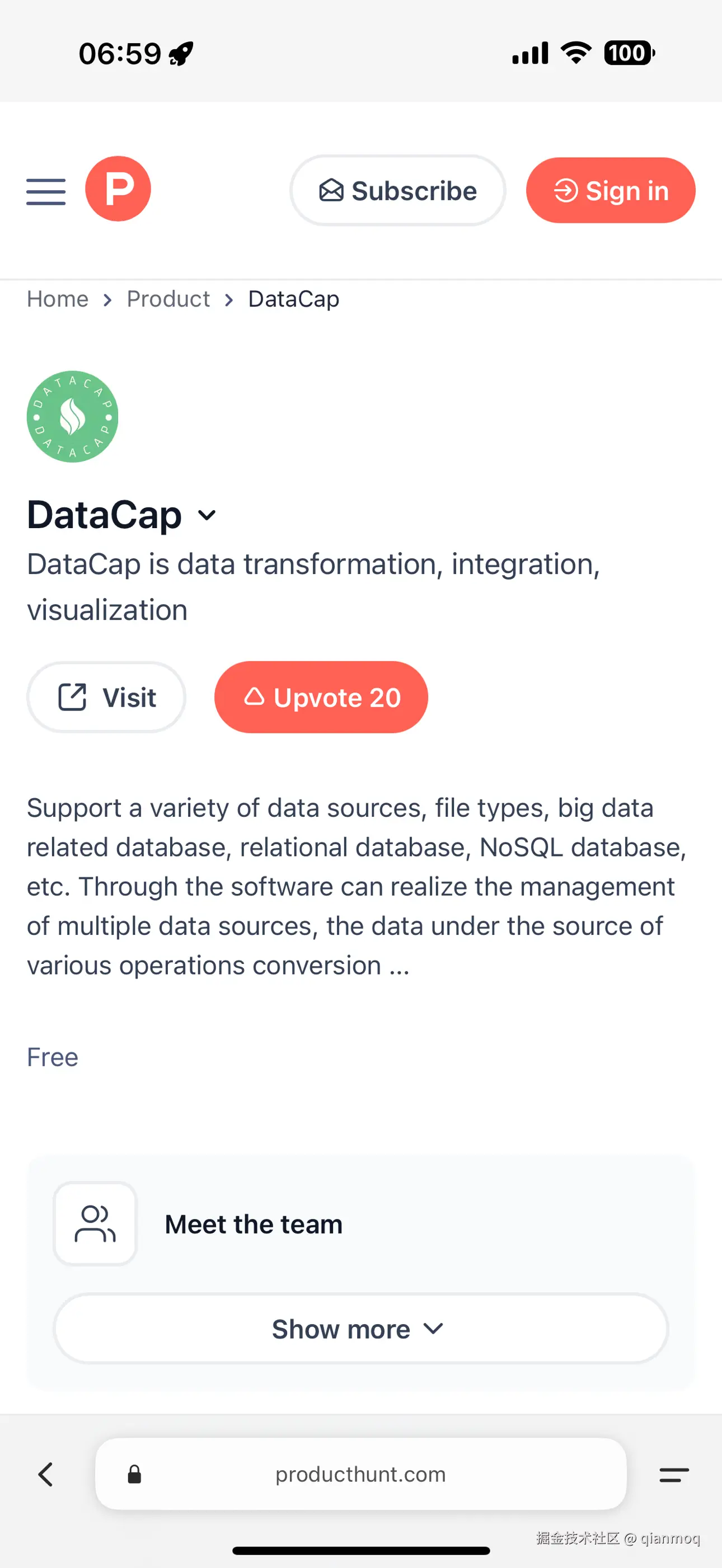Open the browser menu icon

tap(674, 1474)
